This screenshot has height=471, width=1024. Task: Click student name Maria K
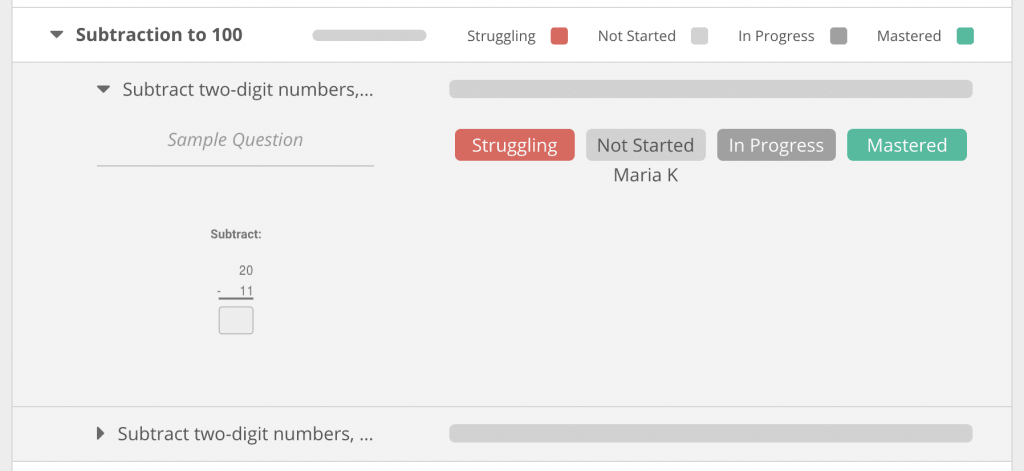click(645, 175)
